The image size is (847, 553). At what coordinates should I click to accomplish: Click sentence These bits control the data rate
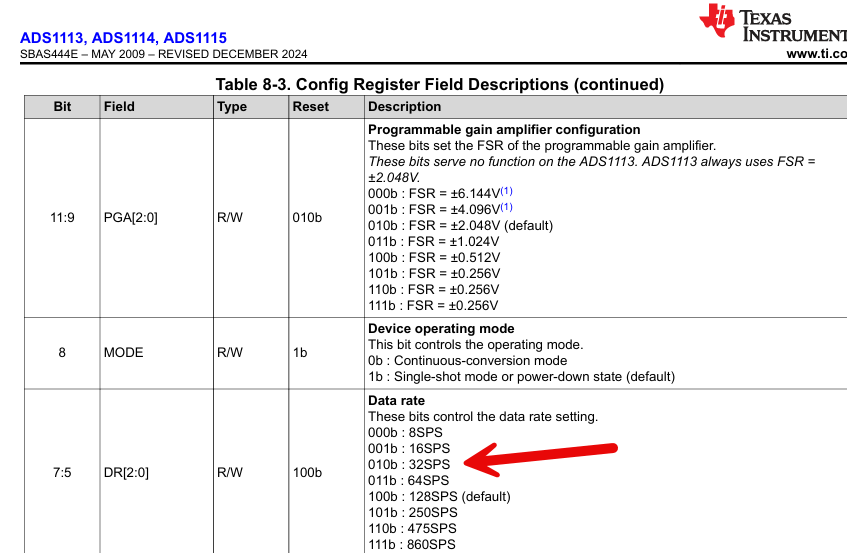(483, 417)
